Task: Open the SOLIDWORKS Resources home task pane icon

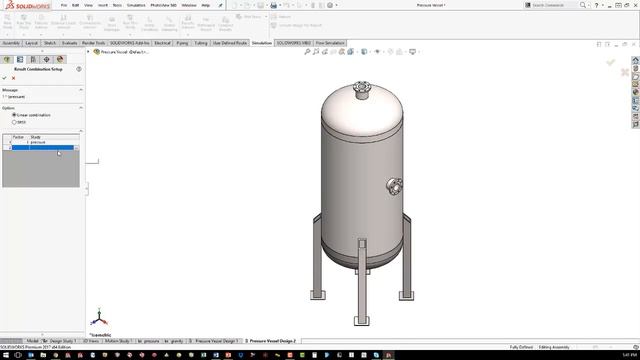Action: pyautogui.click(x=636, y=60)
